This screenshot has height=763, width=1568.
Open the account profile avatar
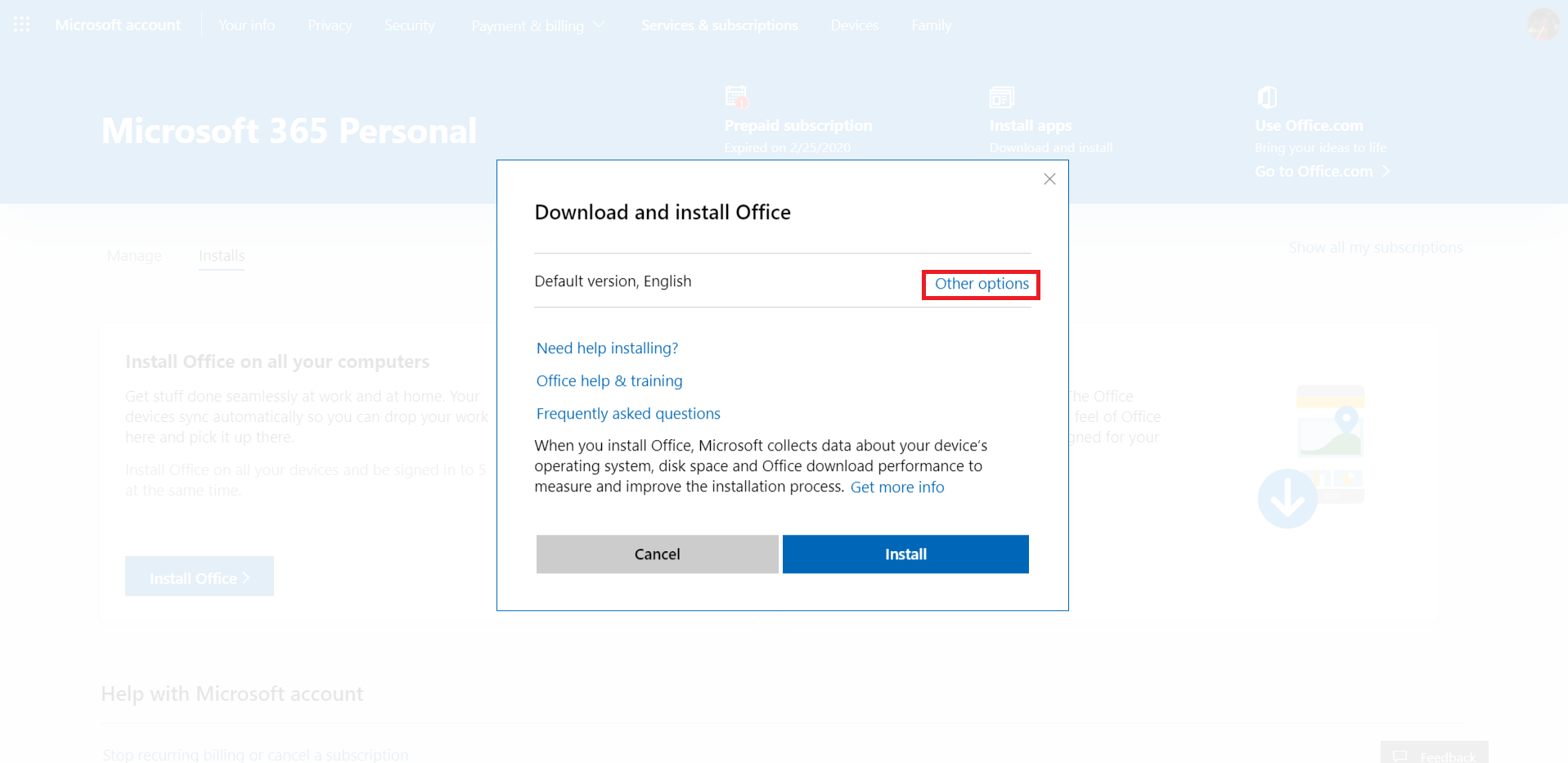coord(1543,25)
